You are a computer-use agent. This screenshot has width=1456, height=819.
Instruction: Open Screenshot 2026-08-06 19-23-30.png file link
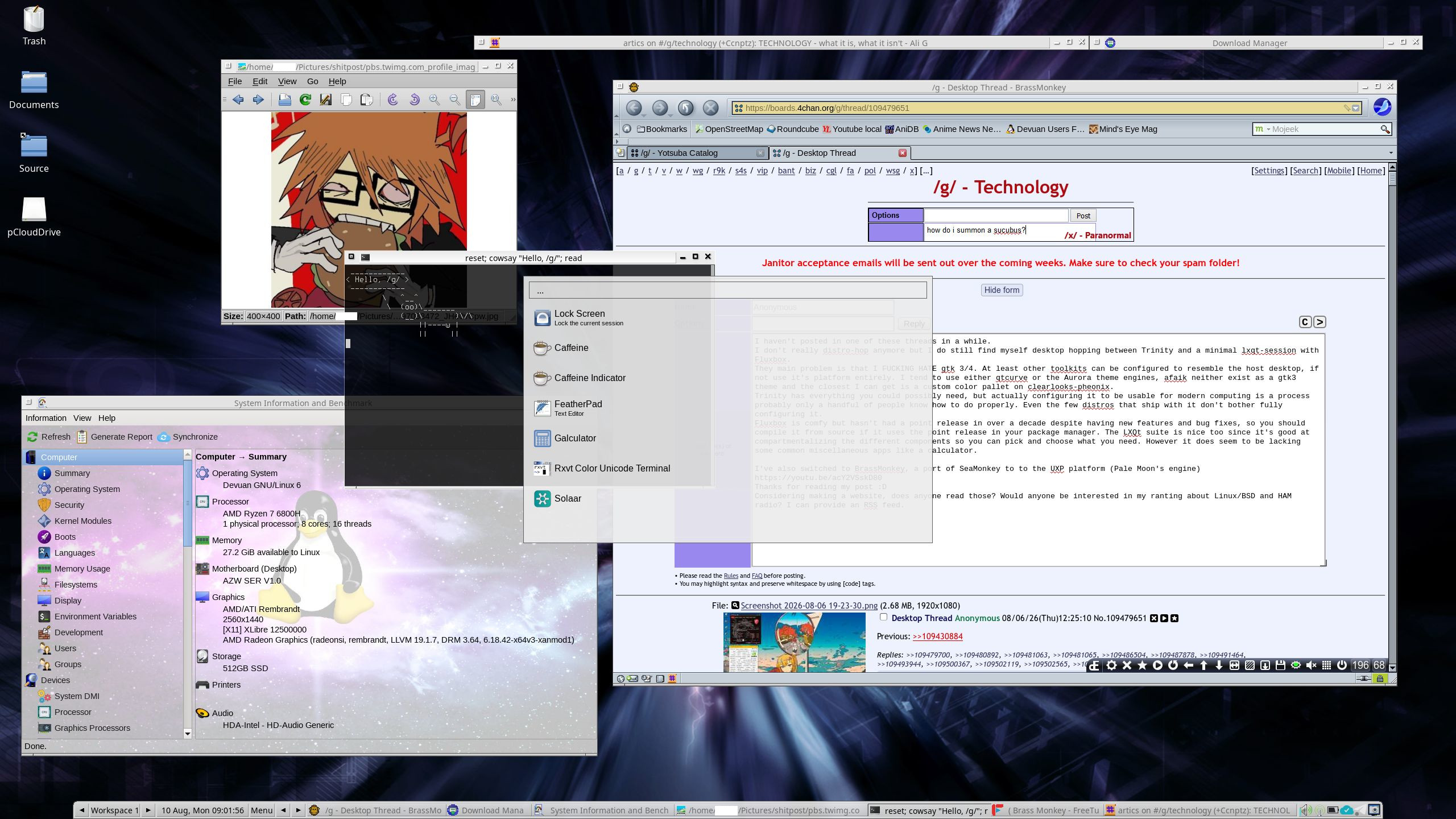(809, 606)
